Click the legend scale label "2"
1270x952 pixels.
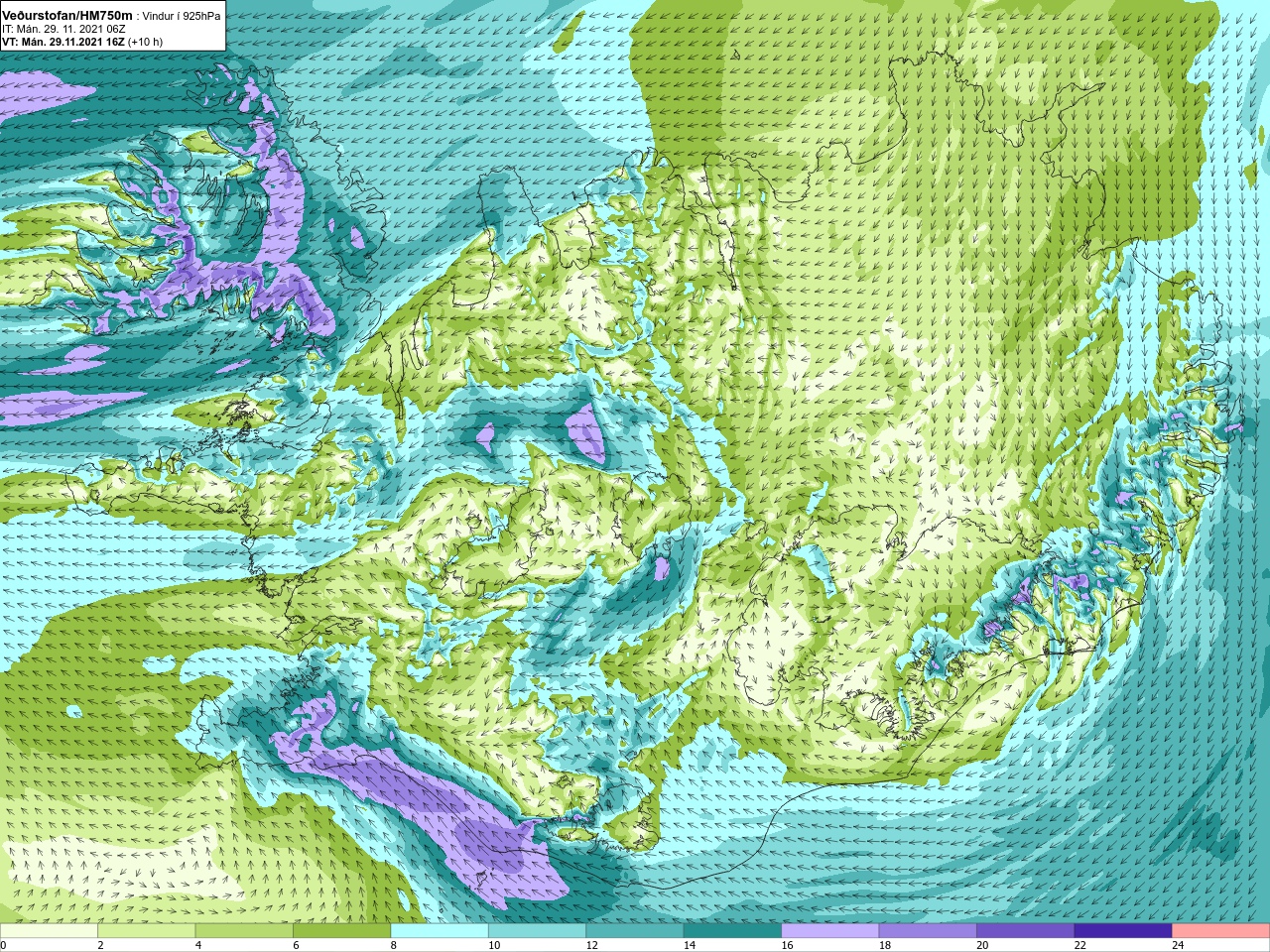click(101, 946)
